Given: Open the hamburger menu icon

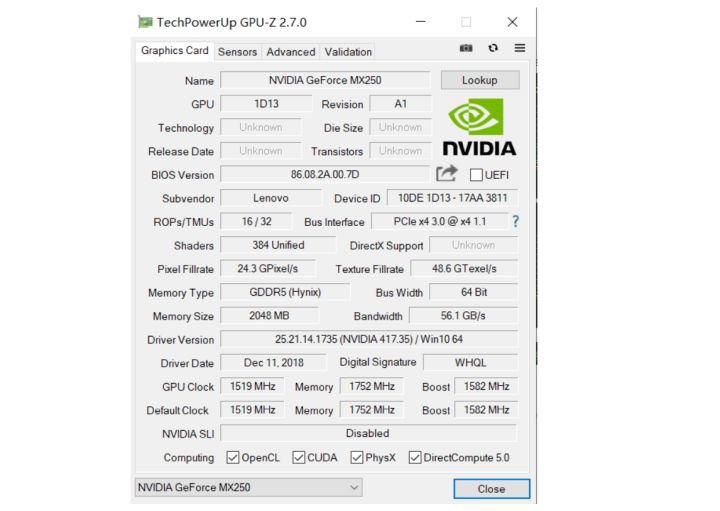Looking at the screenshot, I should 520,48.
